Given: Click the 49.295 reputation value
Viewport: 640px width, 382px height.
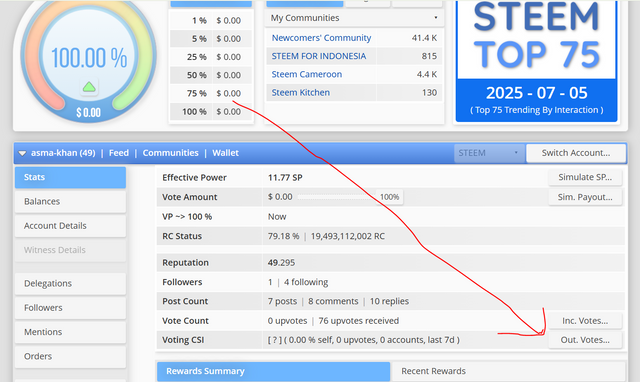Looking at the screenshot, I should click(281, 262).
